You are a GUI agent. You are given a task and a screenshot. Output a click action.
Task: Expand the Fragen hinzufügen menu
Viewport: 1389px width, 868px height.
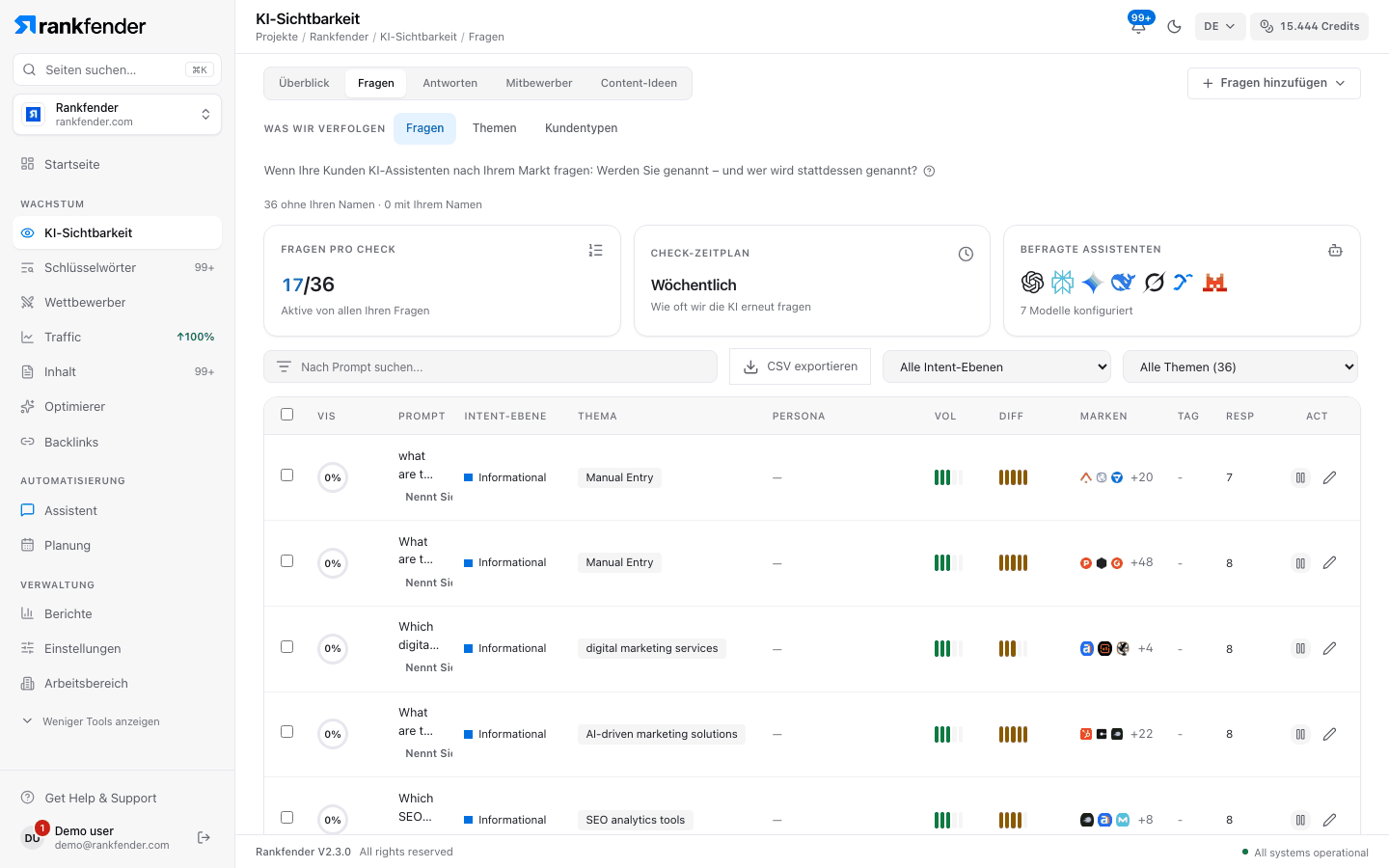point(1273,83)
